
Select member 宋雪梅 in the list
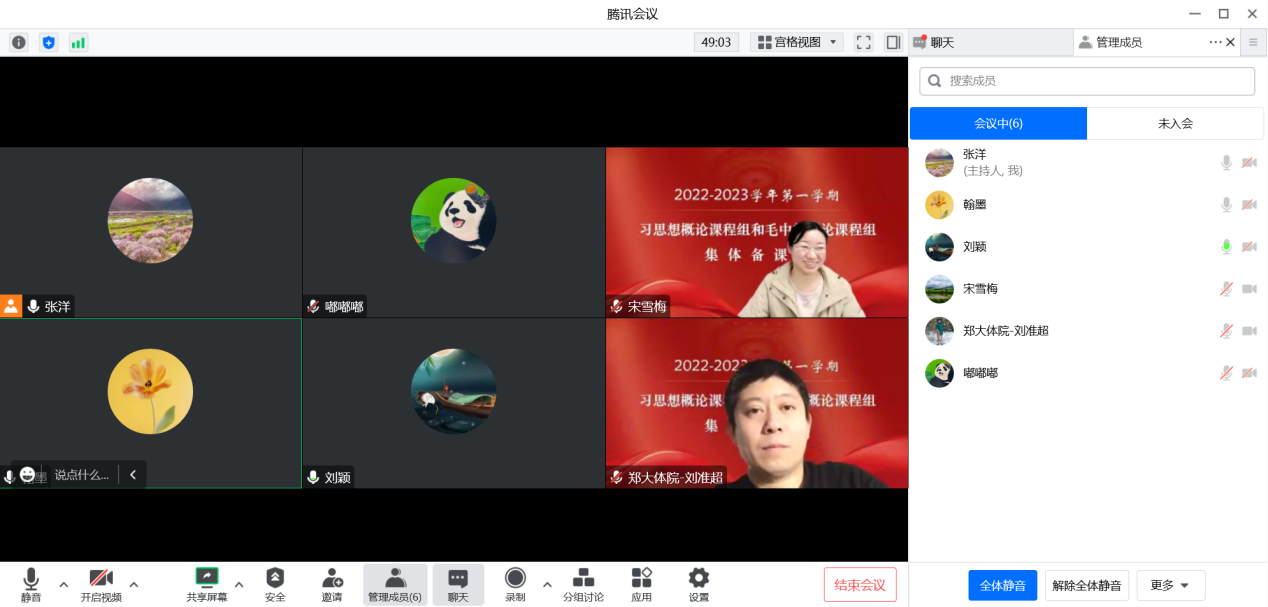point(1087,288)
